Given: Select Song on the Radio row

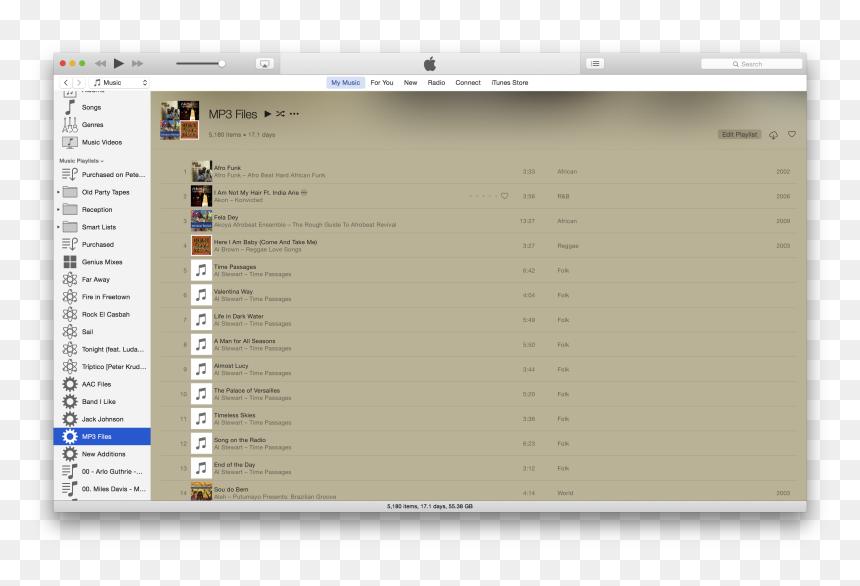Looking at the screenshot, I should point(478,443).
